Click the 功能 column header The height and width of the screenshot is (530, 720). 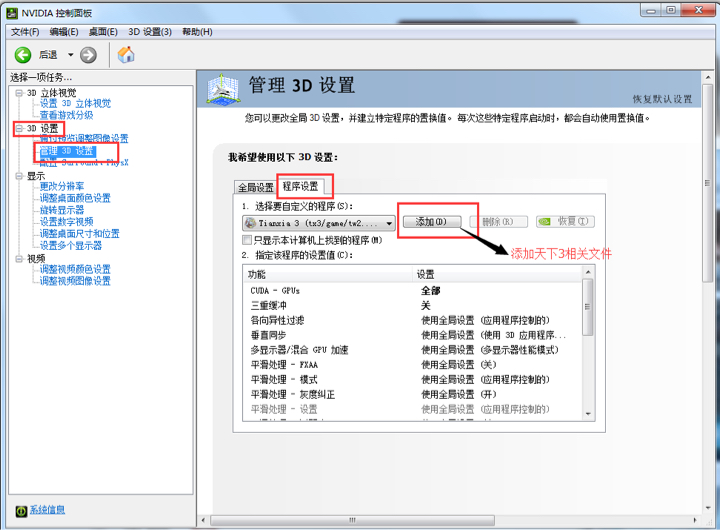(327, 275)
